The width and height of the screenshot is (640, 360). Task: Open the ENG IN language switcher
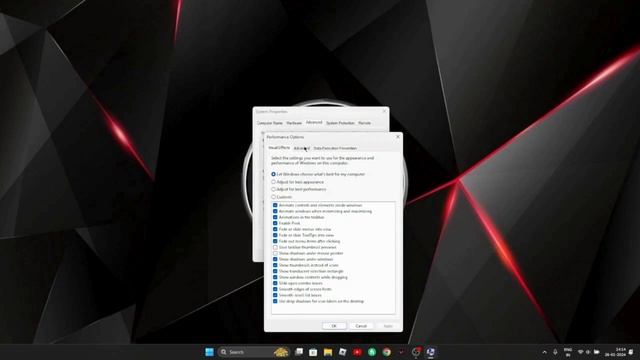coord(568,352)
